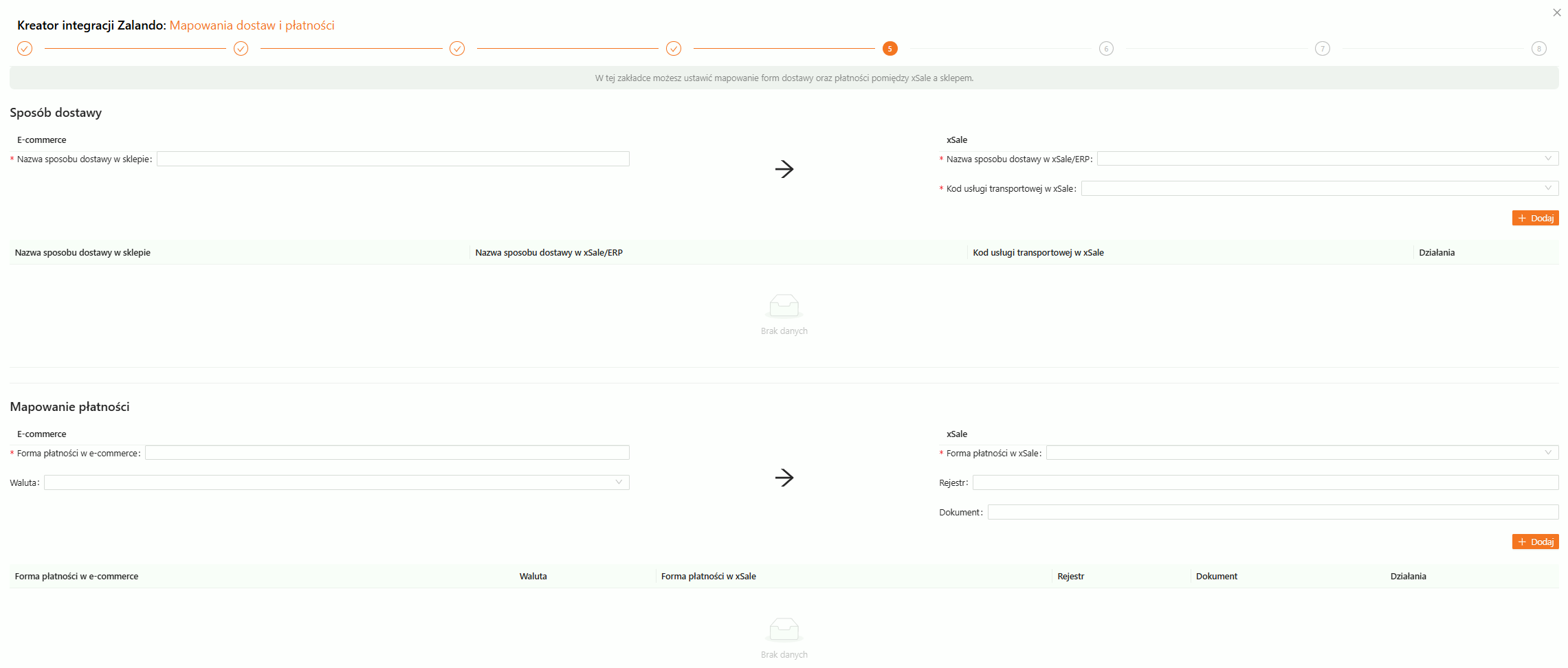Click the first completed wizard step checkmark
Image resolution: width=1568 pixels, height=668 pixels.
pos(25,49)
